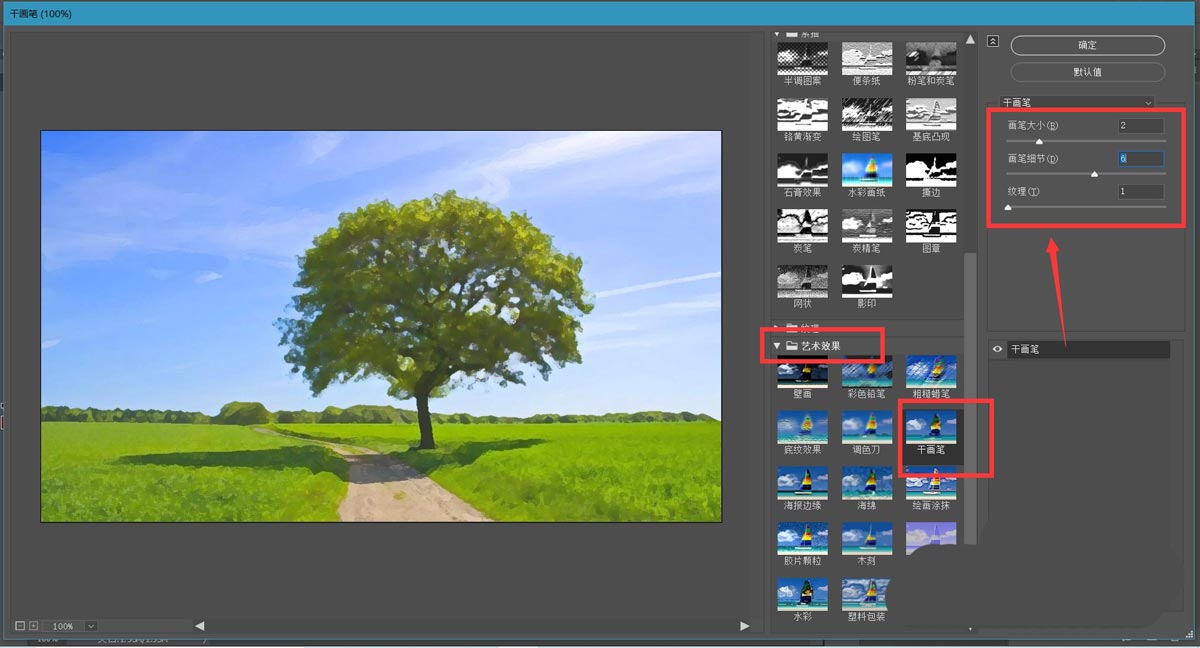Pick the 木刻 (Cutout) filter thumbnail
Screen dimensions: 1200x648
866,538
